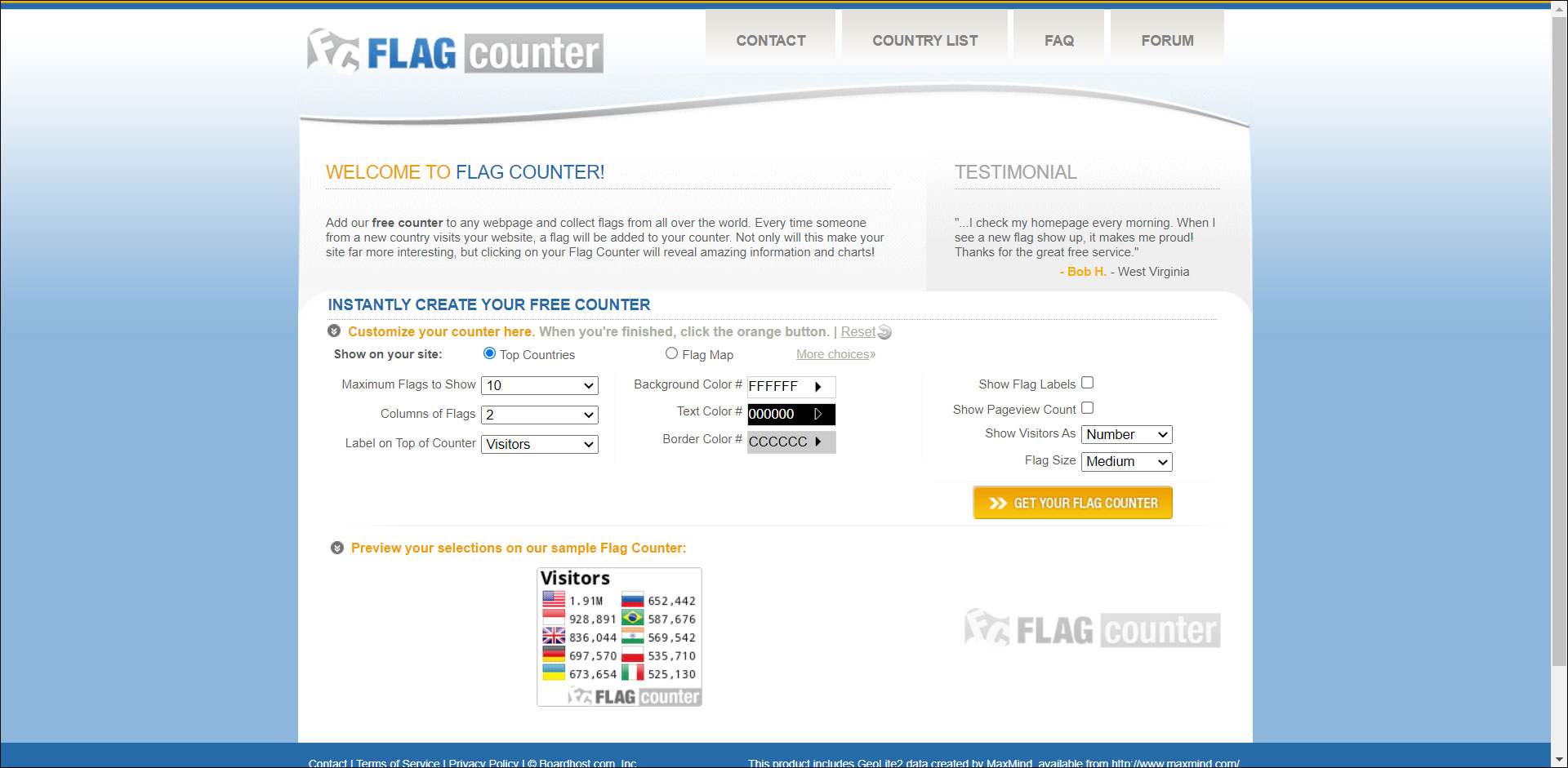This screenshot has height=768, width=1568.
Task: Open the CONTACT page tab
Action: 770,40
